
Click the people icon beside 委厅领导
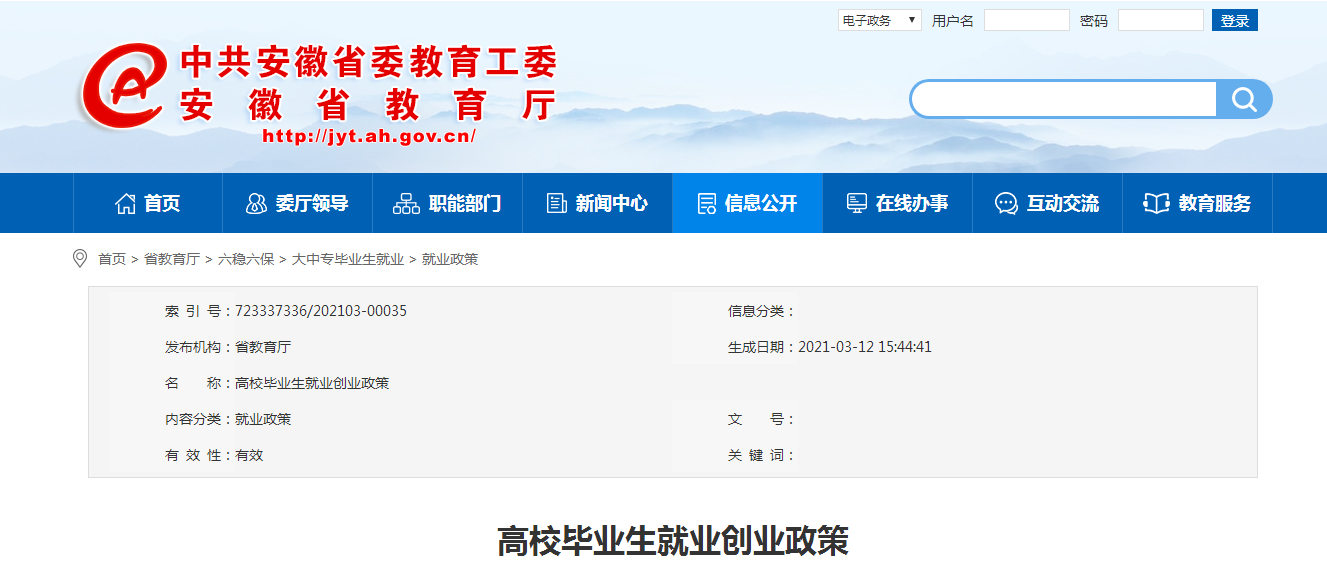click(x=256, y=203)
